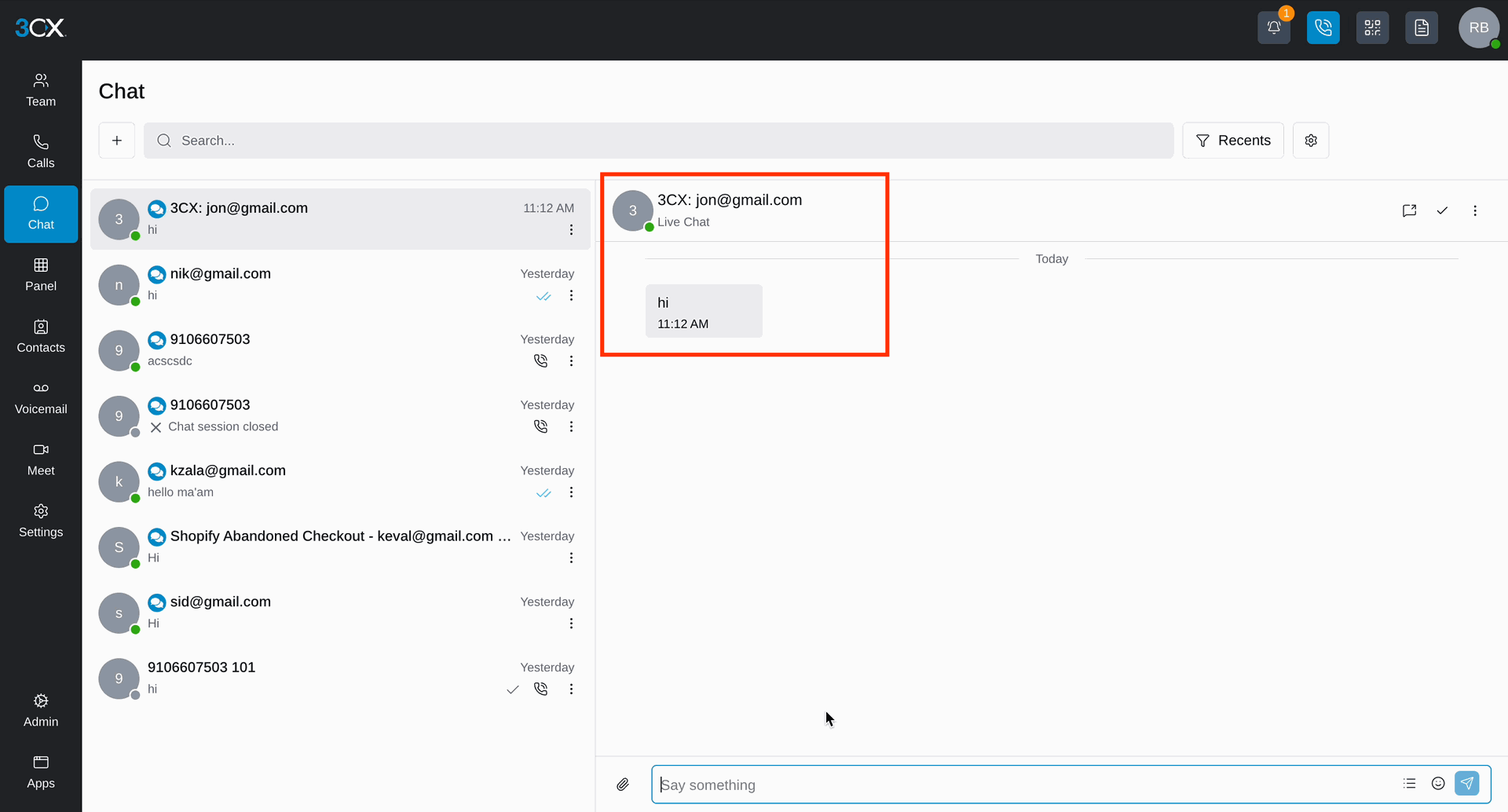
Task: Call 9106607503 with the acscsdc chat phone icon
Action: pyautogui.click(x=541, y=360)
